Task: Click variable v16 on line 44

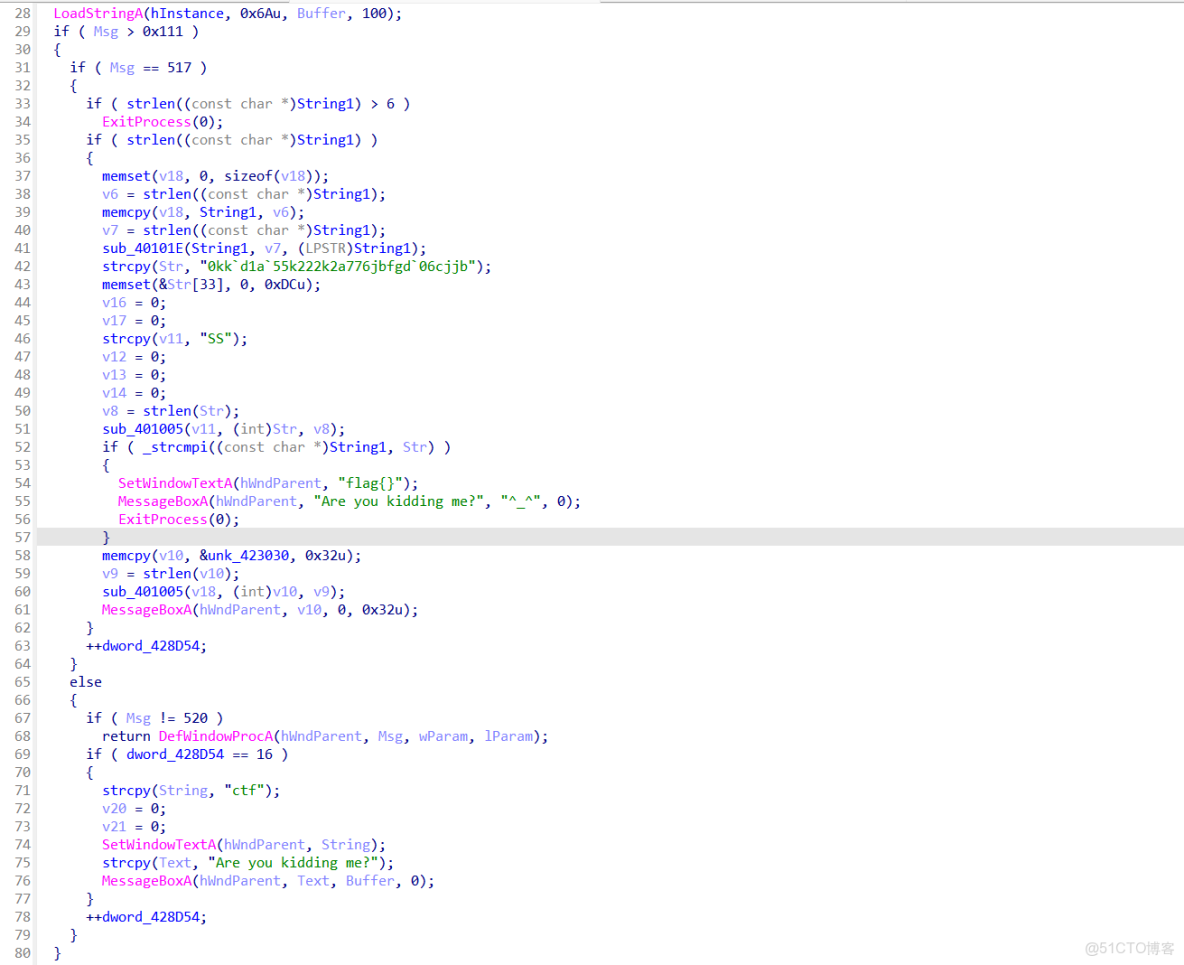Action: click(114, 304)
